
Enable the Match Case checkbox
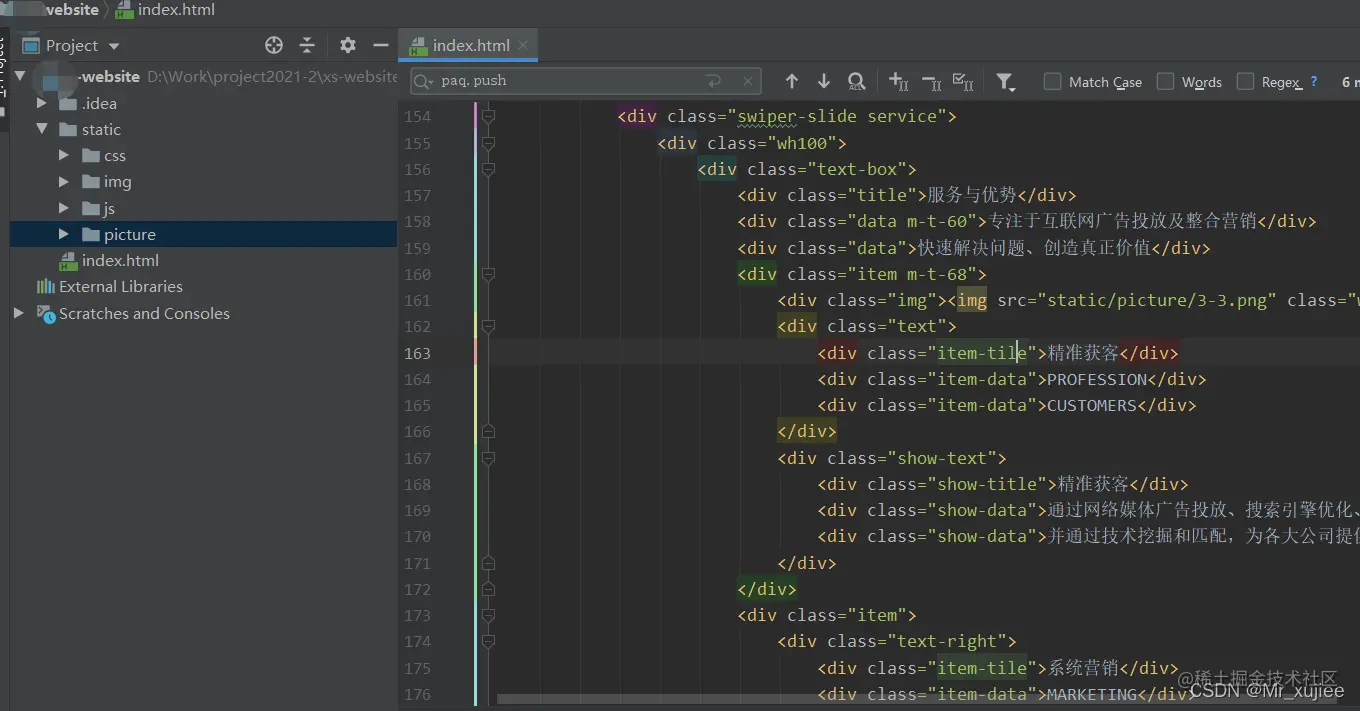point(1052,82)
